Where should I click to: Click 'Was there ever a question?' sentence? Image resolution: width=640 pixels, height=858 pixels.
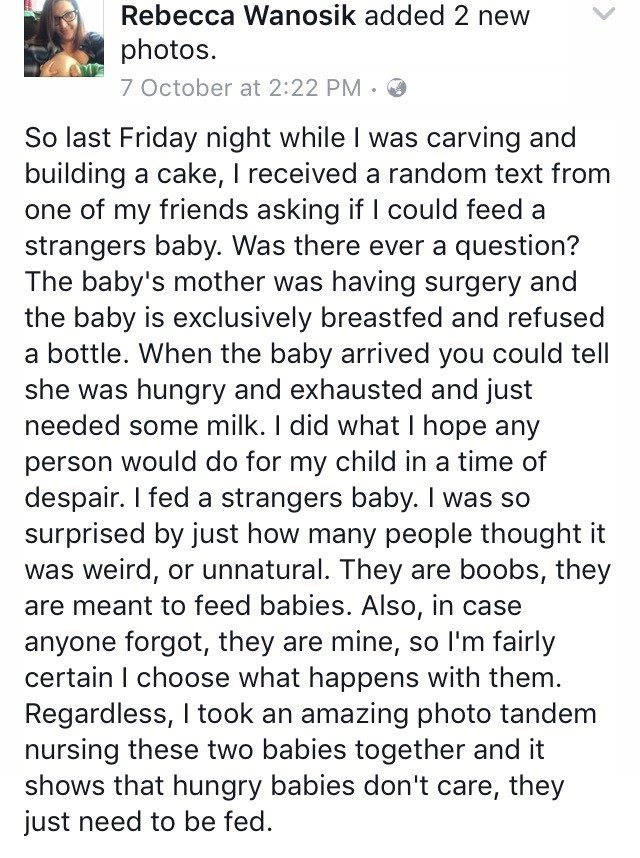(405, 246)
